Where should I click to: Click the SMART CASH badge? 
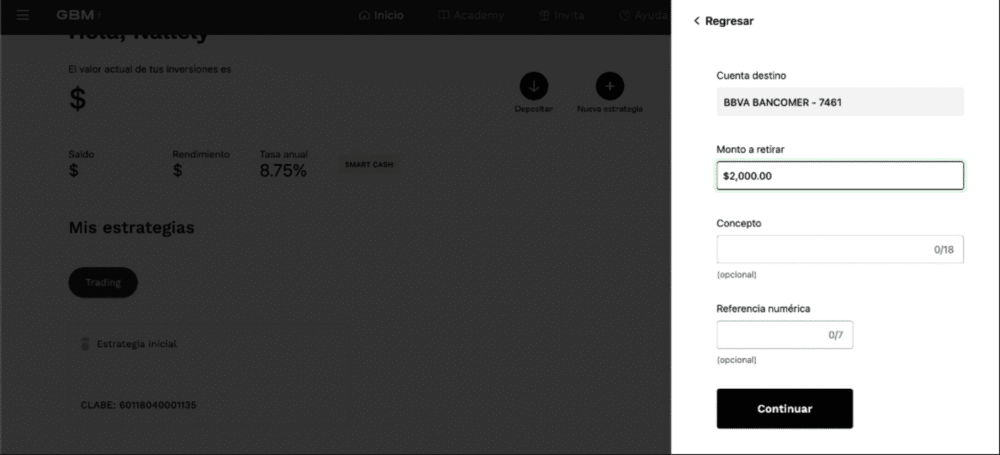click(369, 165)
